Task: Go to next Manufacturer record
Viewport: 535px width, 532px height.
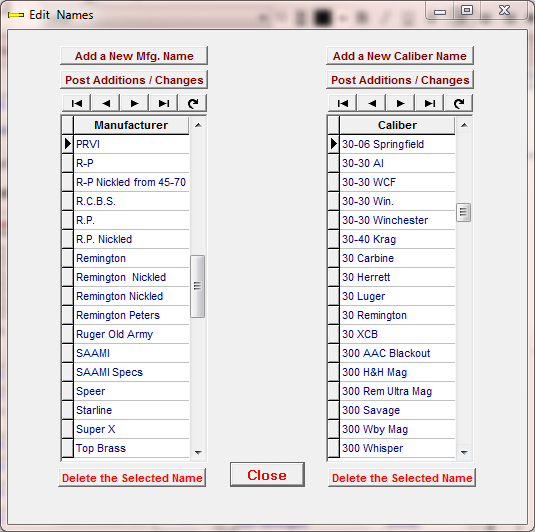Action: (135, 103)
